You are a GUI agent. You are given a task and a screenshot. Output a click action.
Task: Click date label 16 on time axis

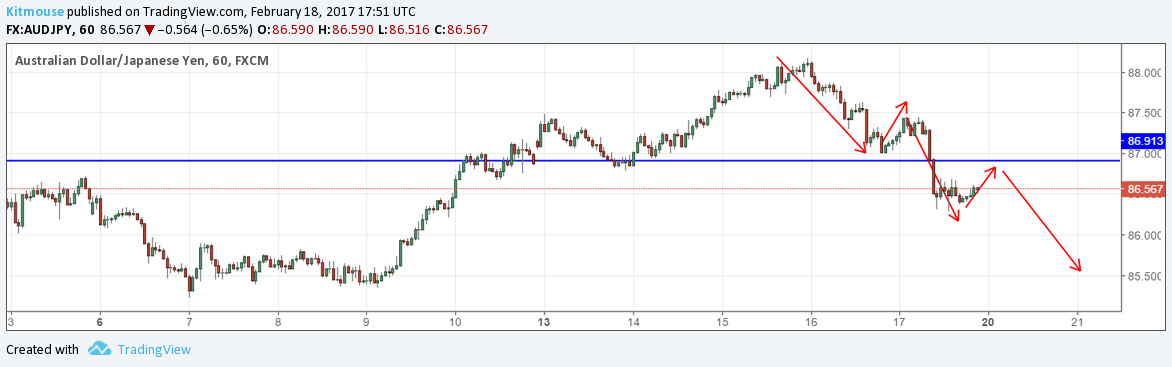(810, 322)
